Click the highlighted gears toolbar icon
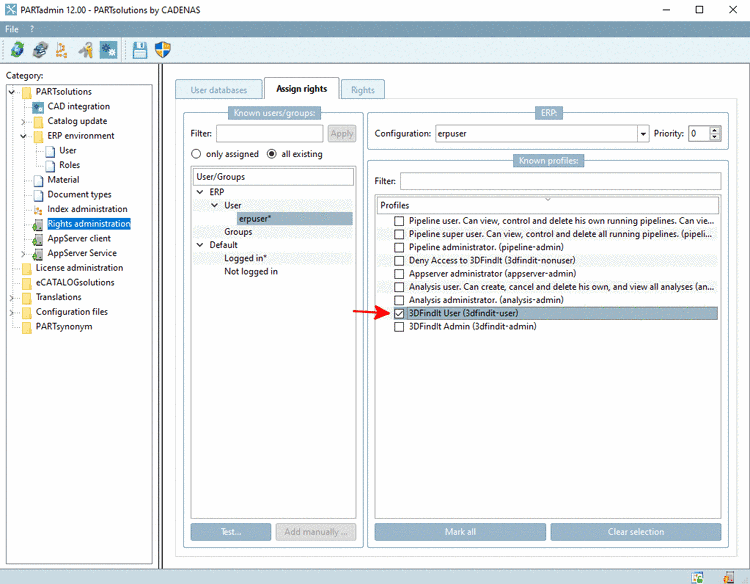750x584 pixels. [109, 49]
